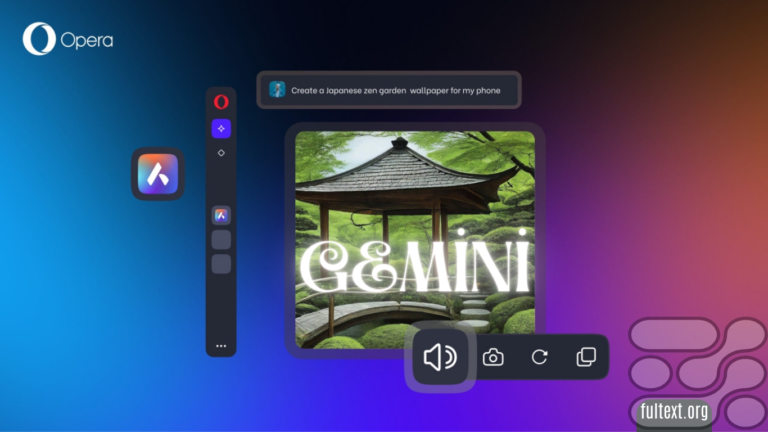Click the small diamond icon in the sidebar
Image resolution: width=768 pixels, height=432 pixels.
pyautogui.click(x=221, y=153)
